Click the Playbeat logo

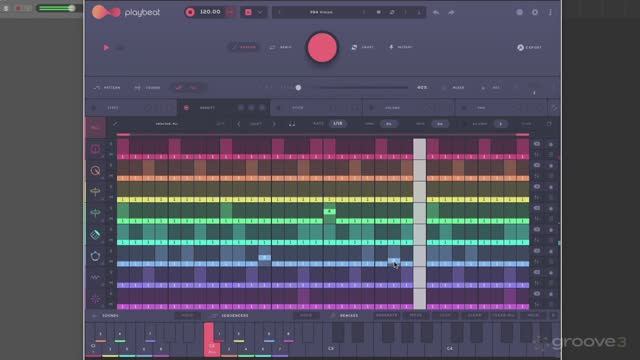tap(126, 12)
